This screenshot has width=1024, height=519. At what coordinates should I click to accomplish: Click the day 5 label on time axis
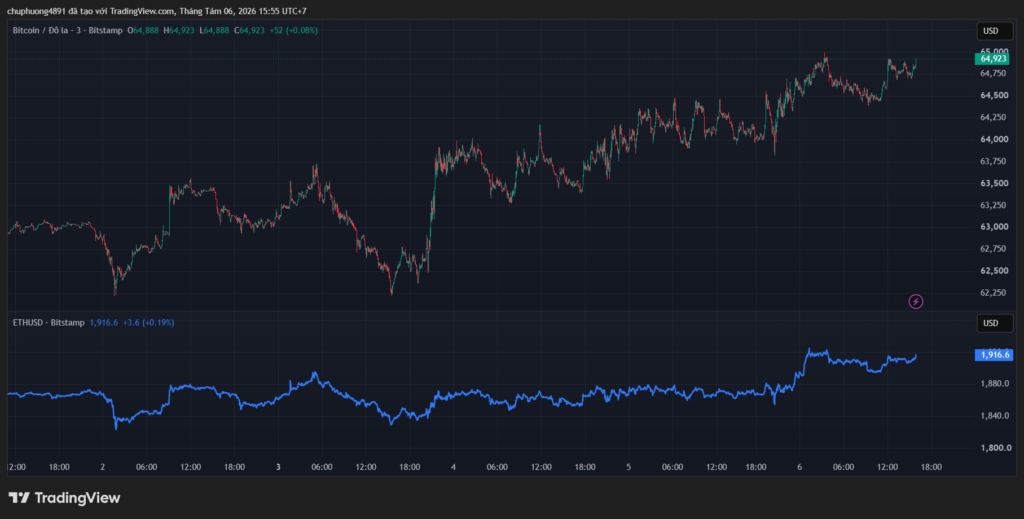tap(628, 467)
